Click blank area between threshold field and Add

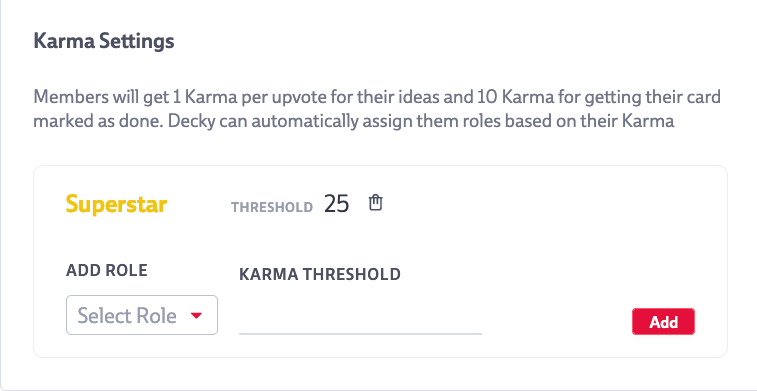(557, 321)
